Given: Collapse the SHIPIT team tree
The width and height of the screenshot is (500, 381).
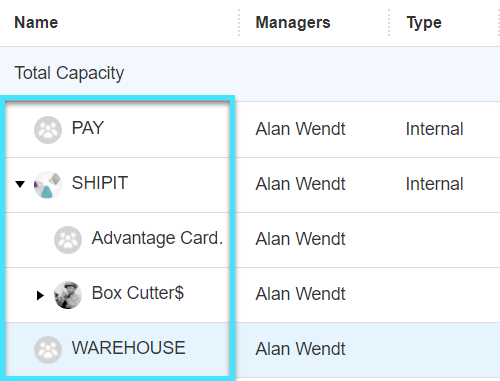Looking at the screenshot, I should (20, 184).
